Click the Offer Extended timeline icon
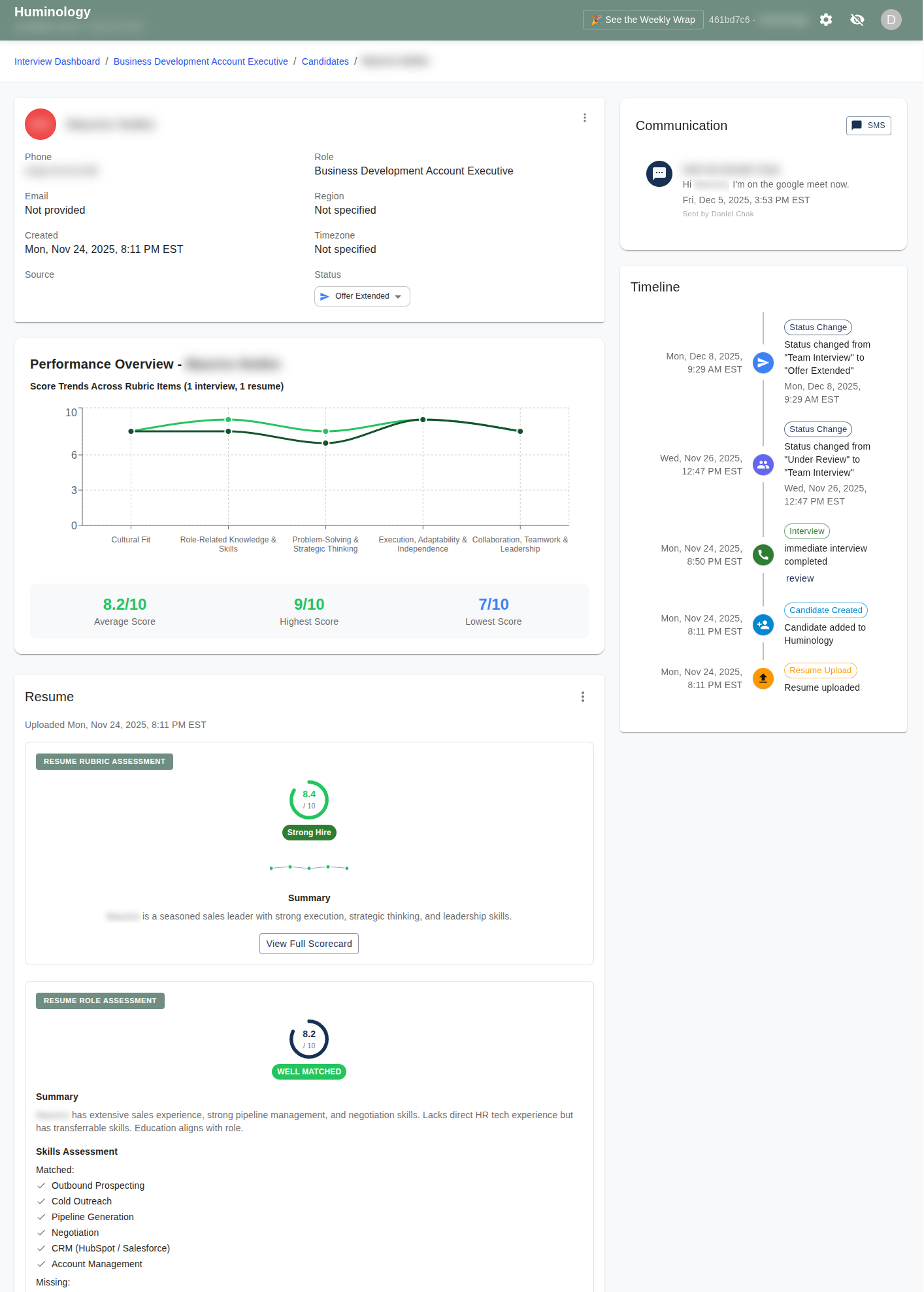The width and height of the screenshot is (924, 1292). (x=763, y=363)
